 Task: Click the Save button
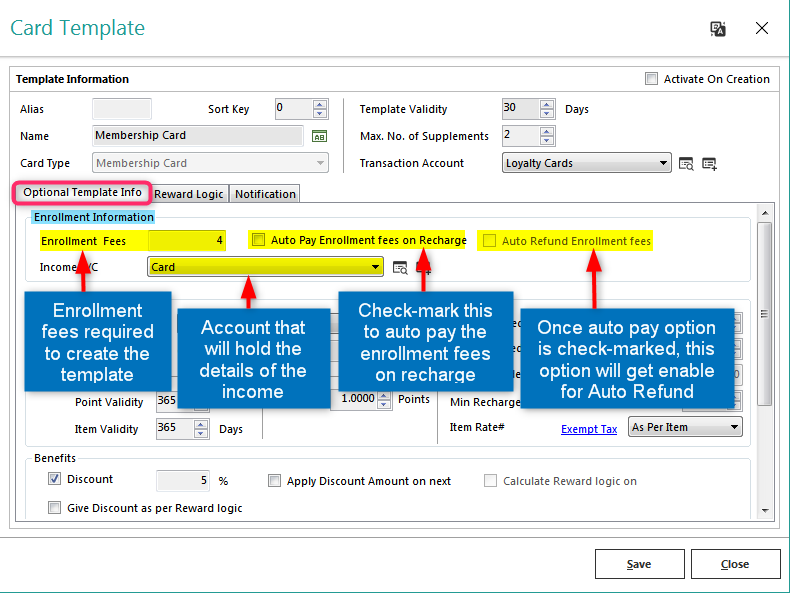[x=639, y=564]
